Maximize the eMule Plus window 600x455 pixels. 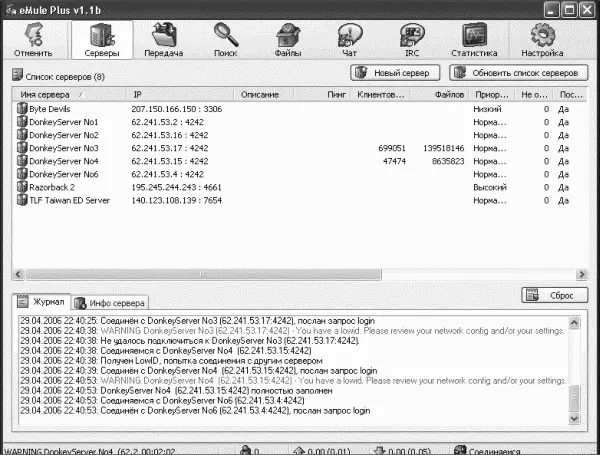(x=569, y=10)
